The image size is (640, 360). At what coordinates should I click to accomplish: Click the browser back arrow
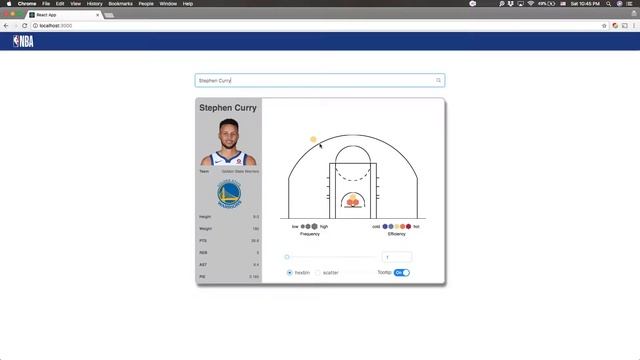pos(6,26)
